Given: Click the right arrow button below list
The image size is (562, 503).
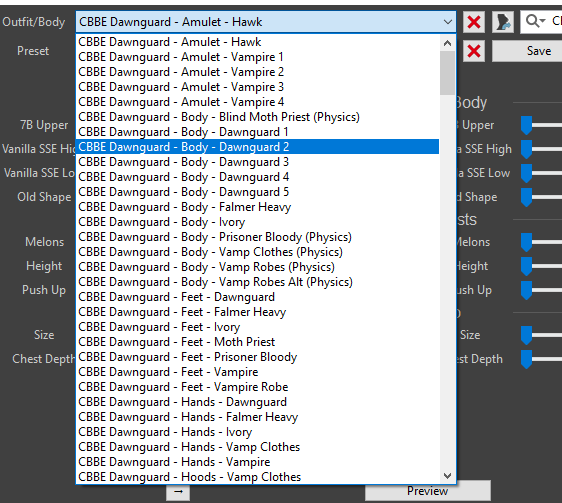Looking at the screenshot, I should coord(178,492).
